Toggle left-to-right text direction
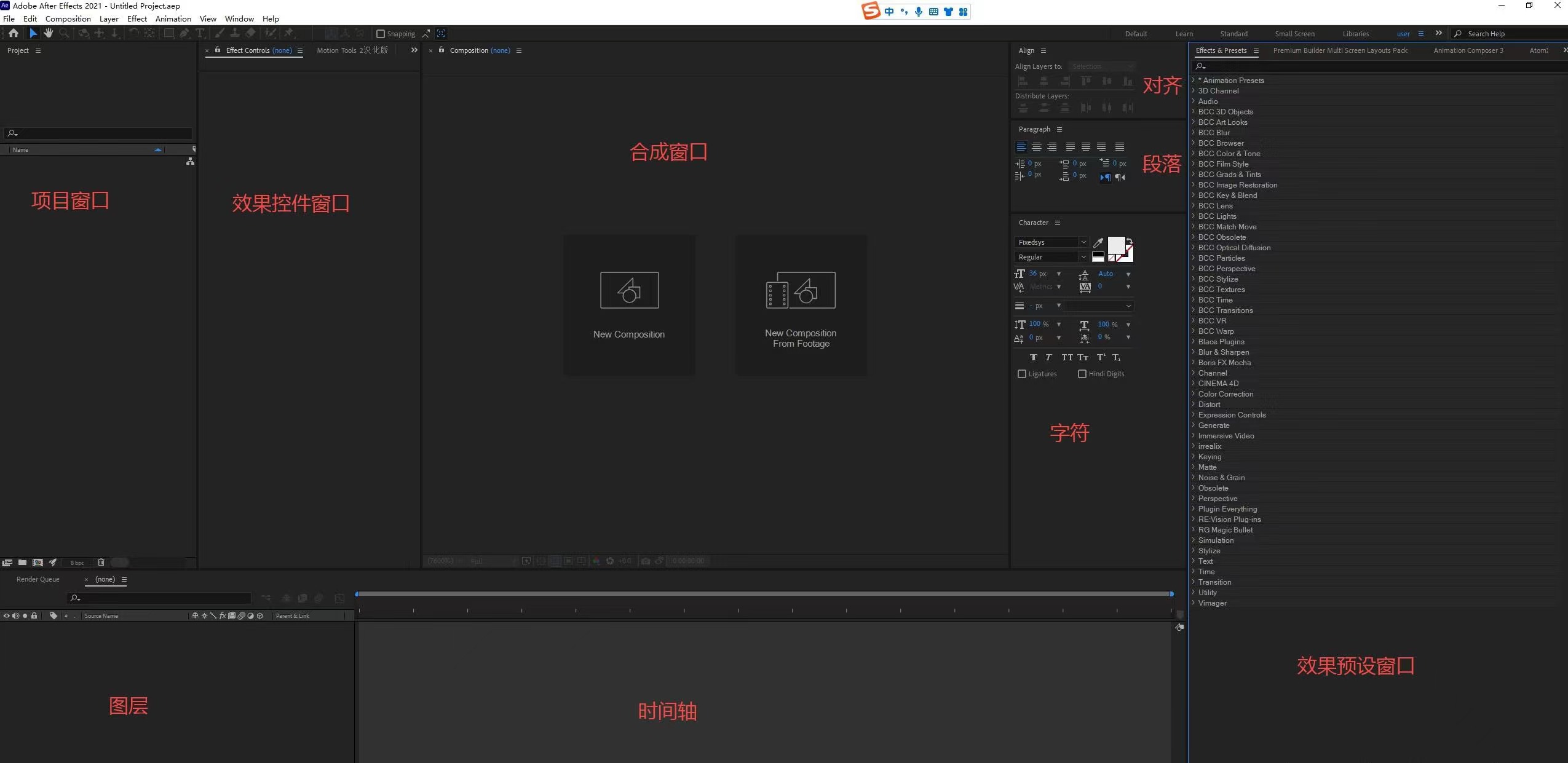This screenshot has width=1568, height=763. pos(1105,178)
